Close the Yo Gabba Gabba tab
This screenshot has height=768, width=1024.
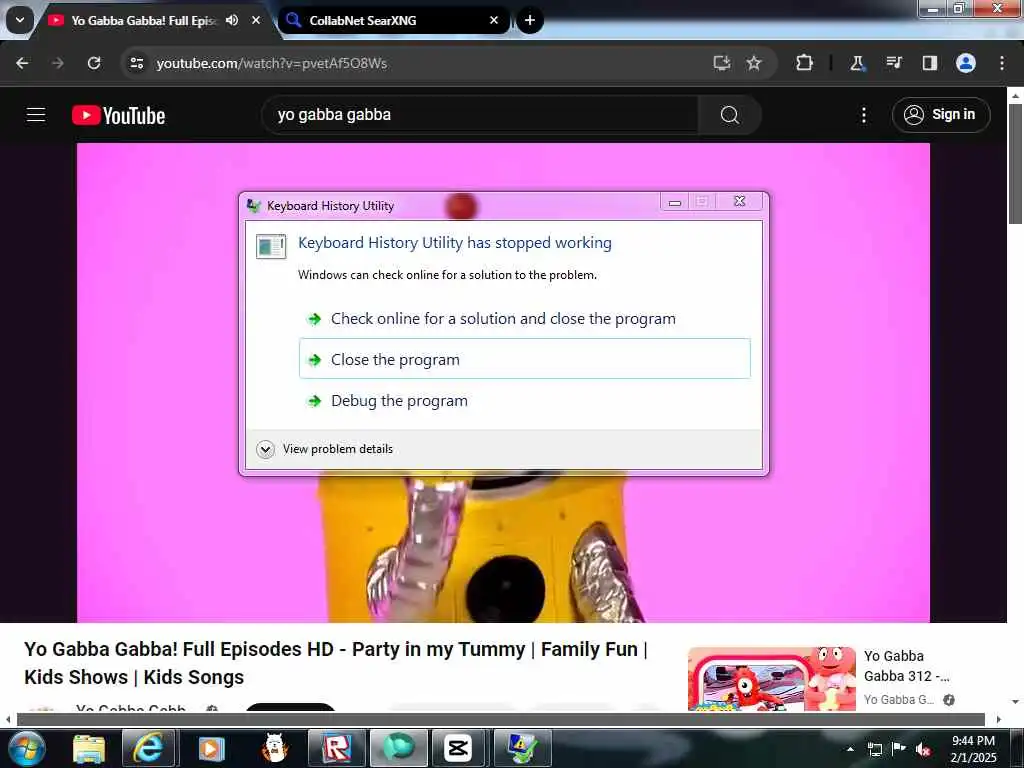click(x=256, y=20)
